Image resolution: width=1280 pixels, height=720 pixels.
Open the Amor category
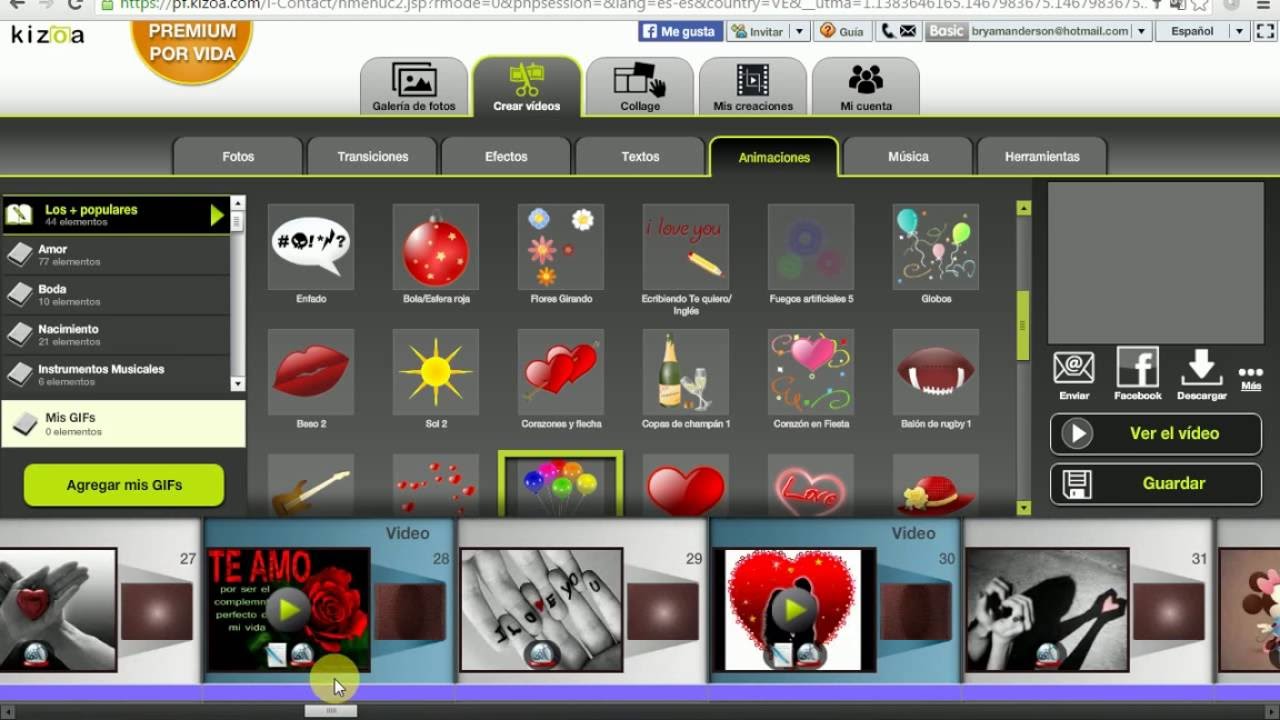tap(116, 255)
